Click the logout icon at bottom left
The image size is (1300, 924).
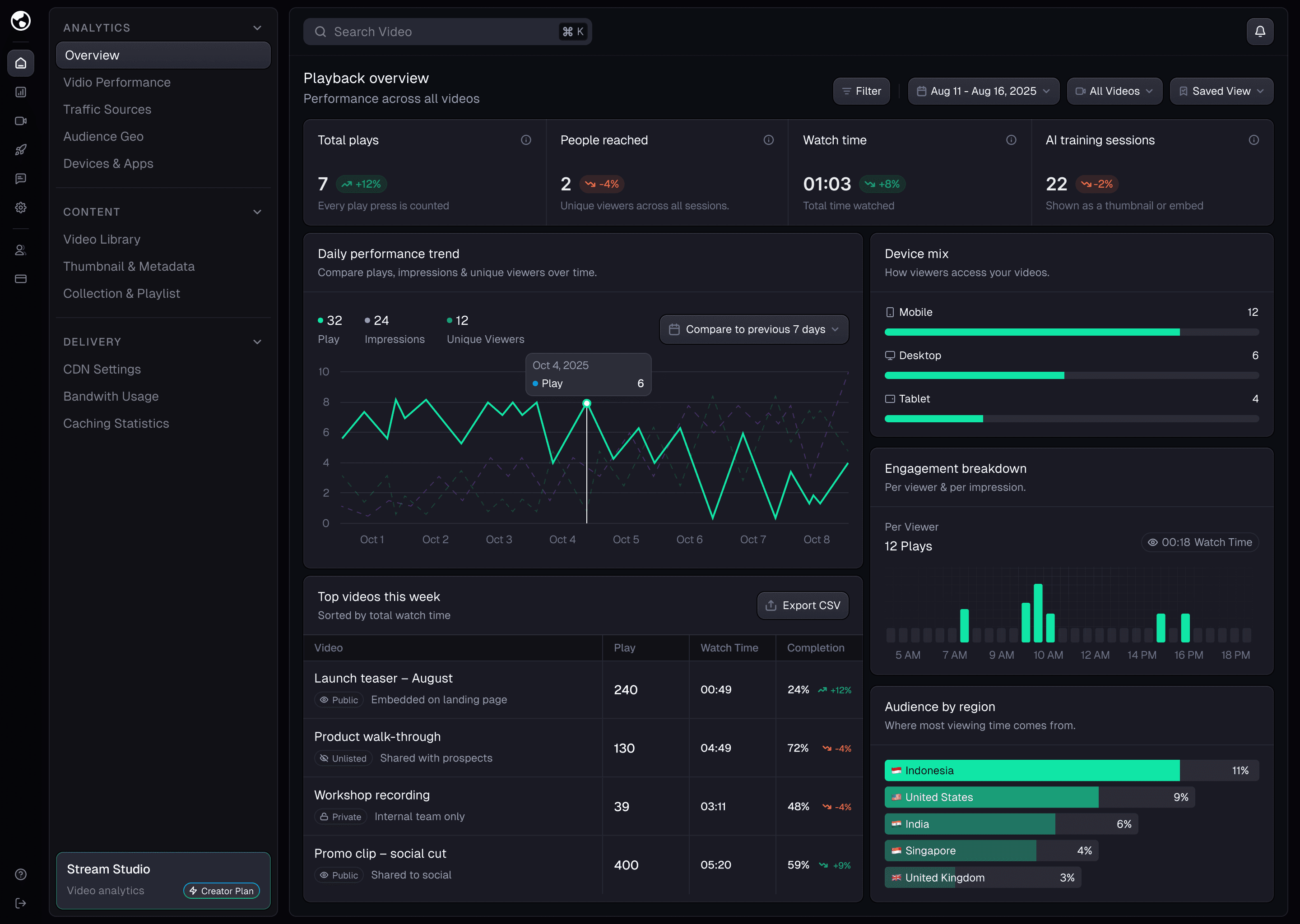(20, 903)
